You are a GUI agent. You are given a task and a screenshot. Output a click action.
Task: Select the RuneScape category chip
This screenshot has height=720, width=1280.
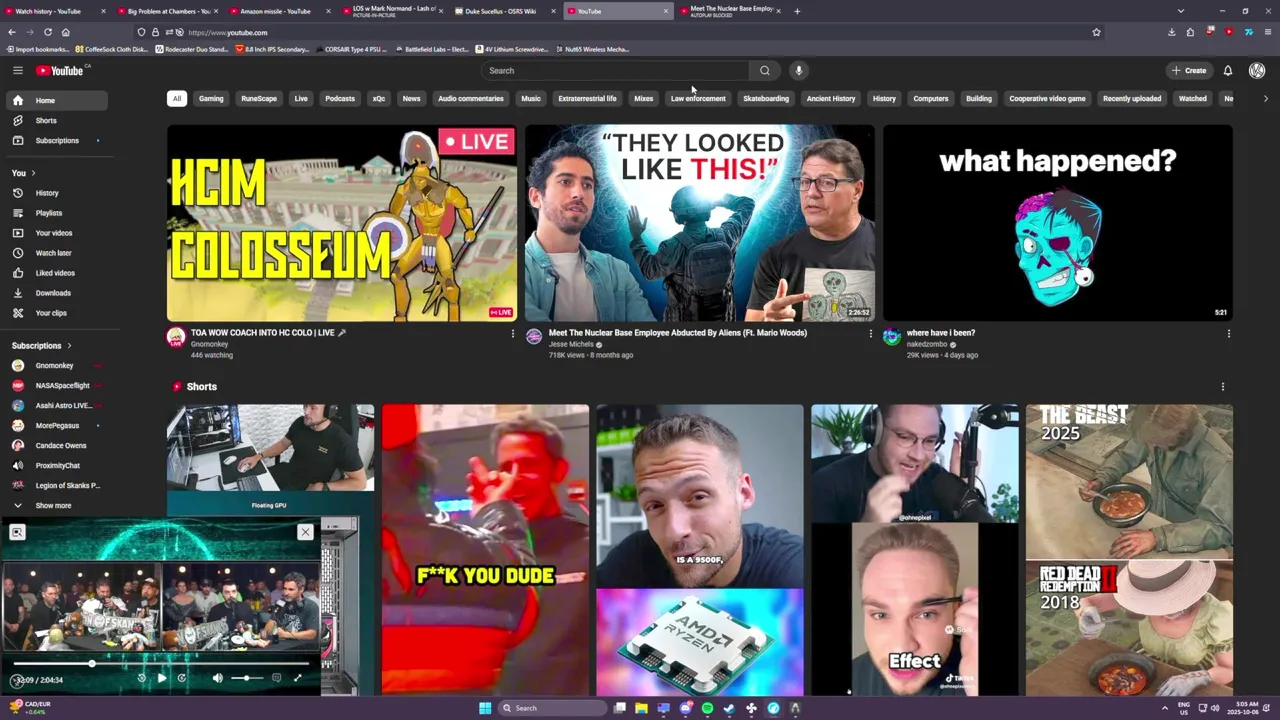coord(259,99)
